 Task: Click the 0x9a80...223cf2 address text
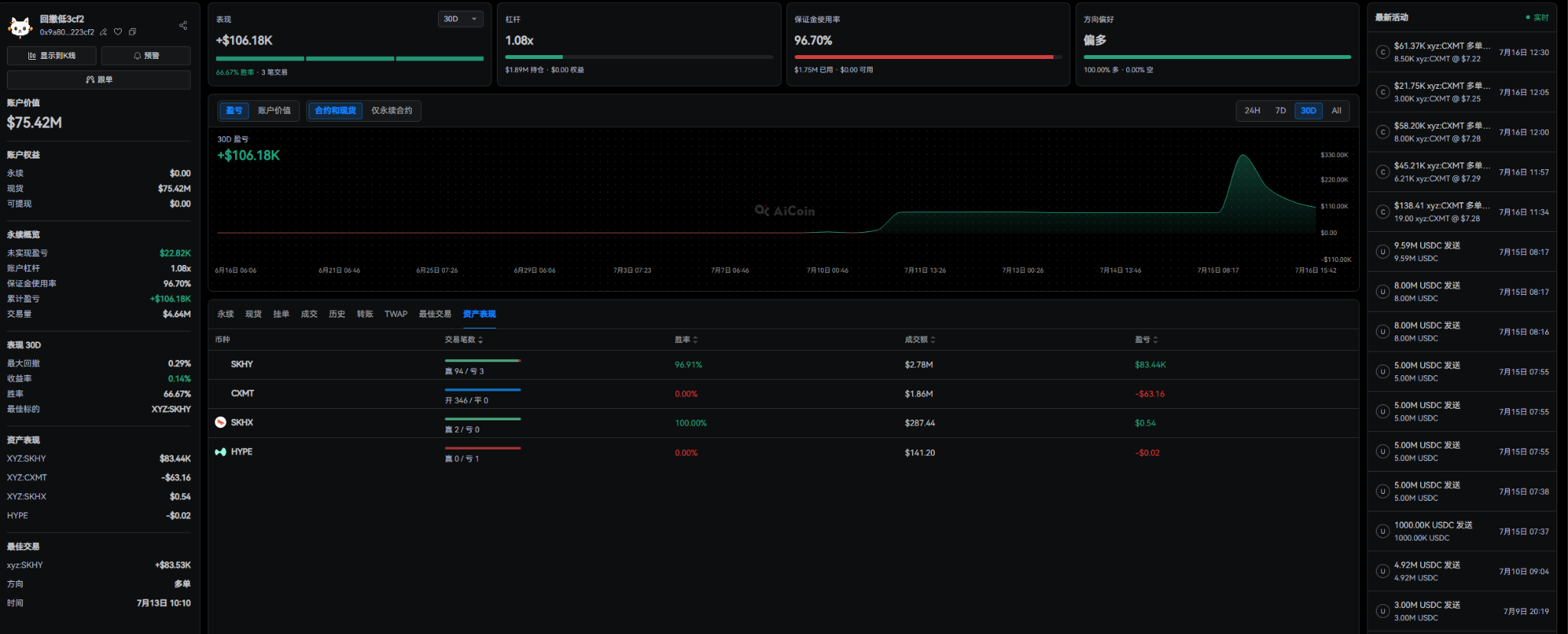coord(67,32)
